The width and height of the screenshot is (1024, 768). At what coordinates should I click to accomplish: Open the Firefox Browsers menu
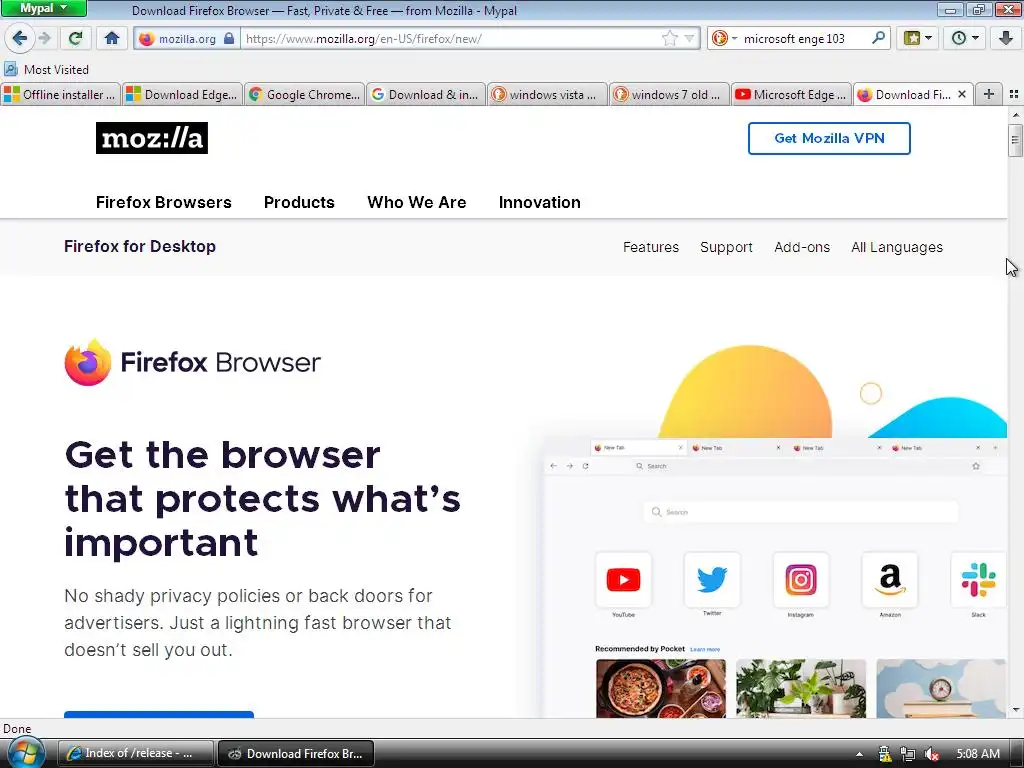[x=163, y=202]
